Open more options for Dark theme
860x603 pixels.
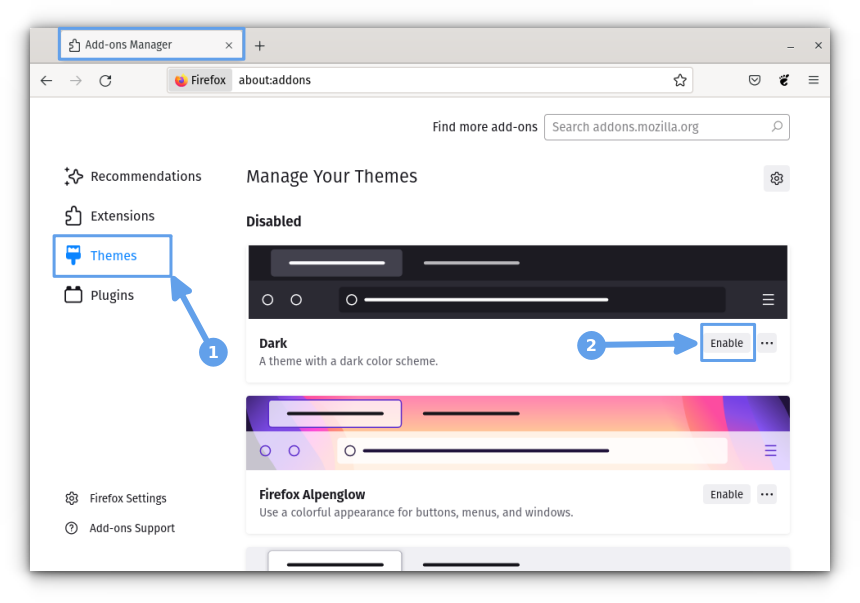pos(767,343)
